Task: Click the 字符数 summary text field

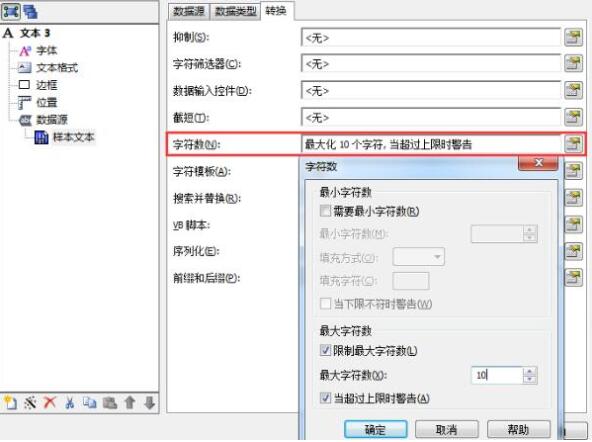Action: coord(431,144)
